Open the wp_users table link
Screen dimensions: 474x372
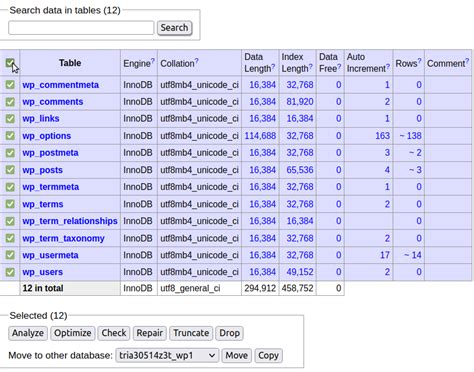point(42,272)
